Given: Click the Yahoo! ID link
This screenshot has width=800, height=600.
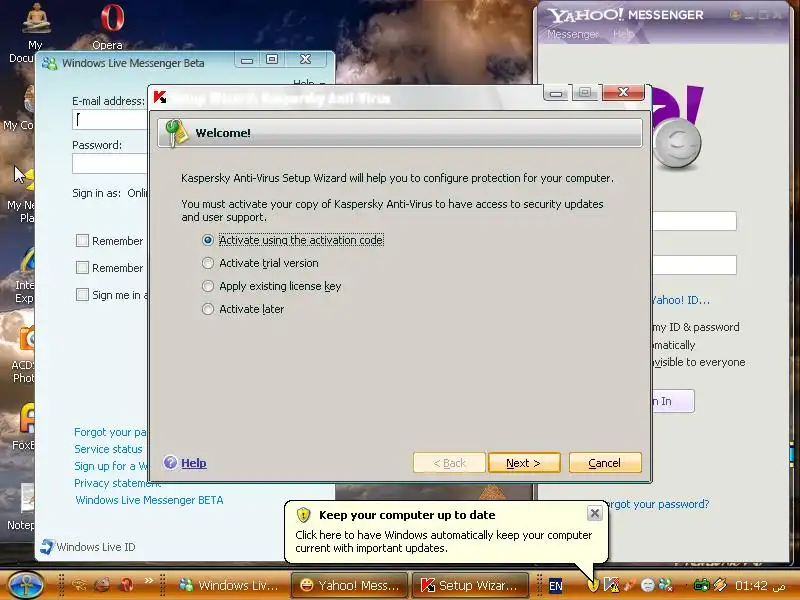Looking at the screenshot, I should pos(680,300).
